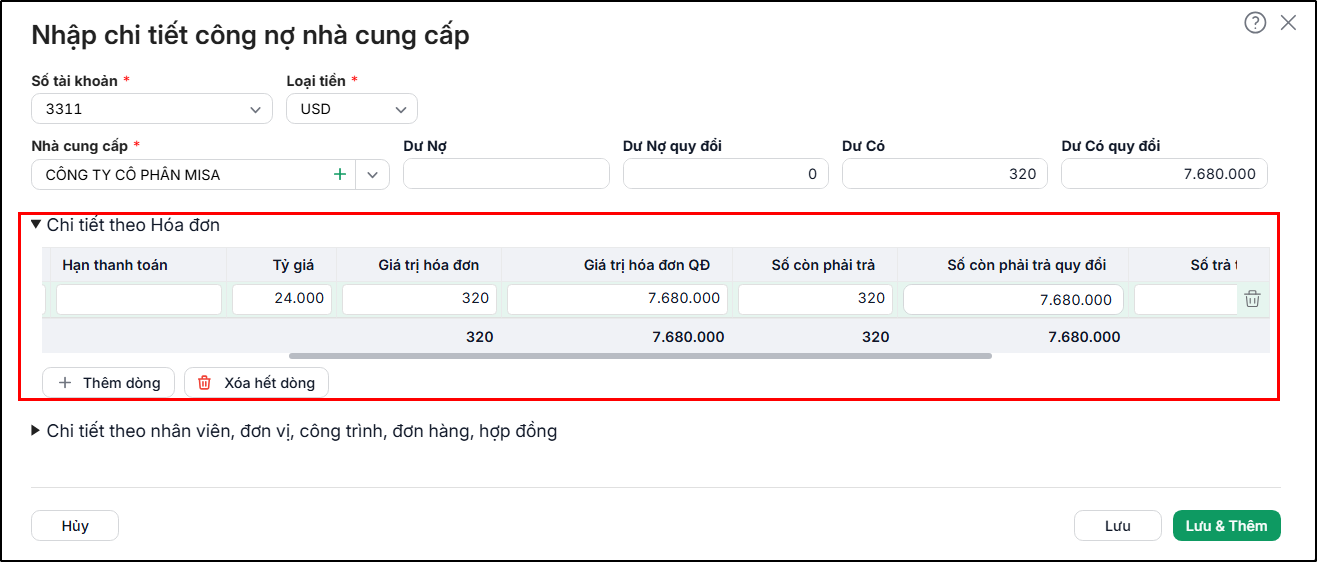Close the dialog with X icon

[1289, 23]
